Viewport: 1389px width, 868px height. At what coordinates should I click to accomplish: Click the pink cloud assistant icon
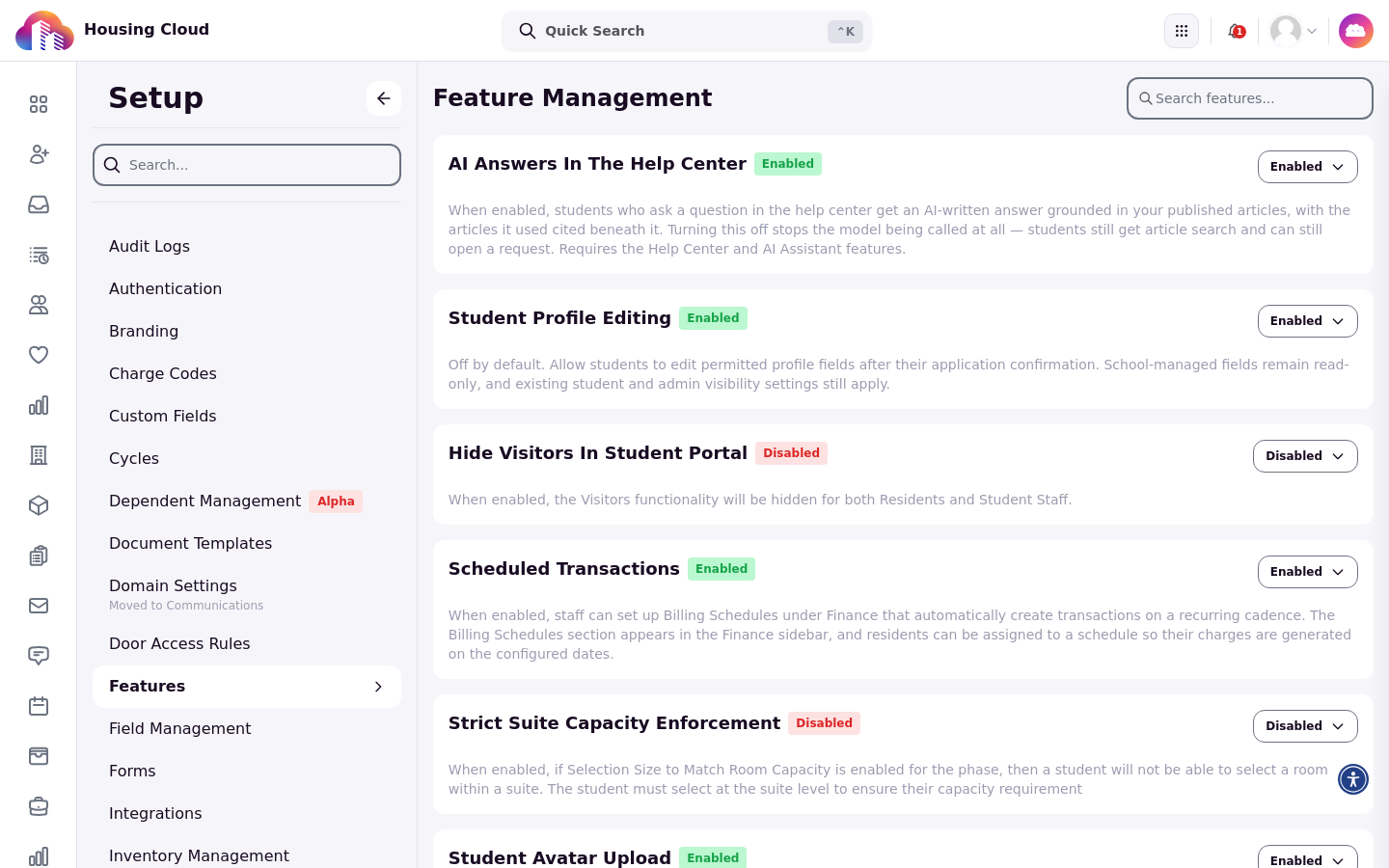1356,31
